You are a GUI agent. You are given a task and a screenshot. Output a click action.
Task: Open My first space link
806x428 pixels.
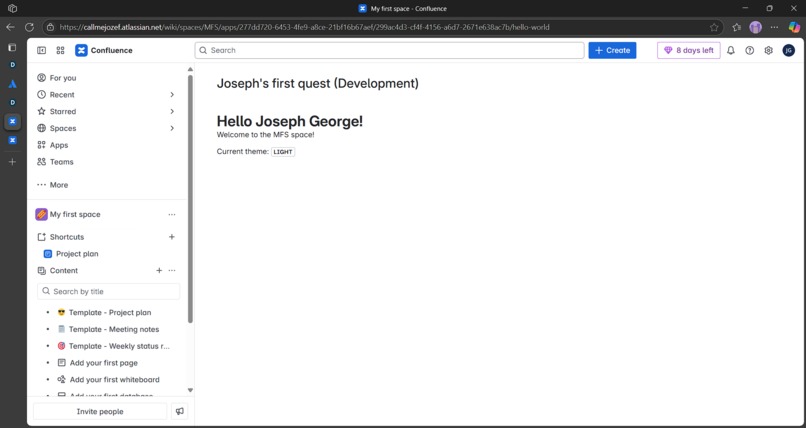tap(75, 215)
